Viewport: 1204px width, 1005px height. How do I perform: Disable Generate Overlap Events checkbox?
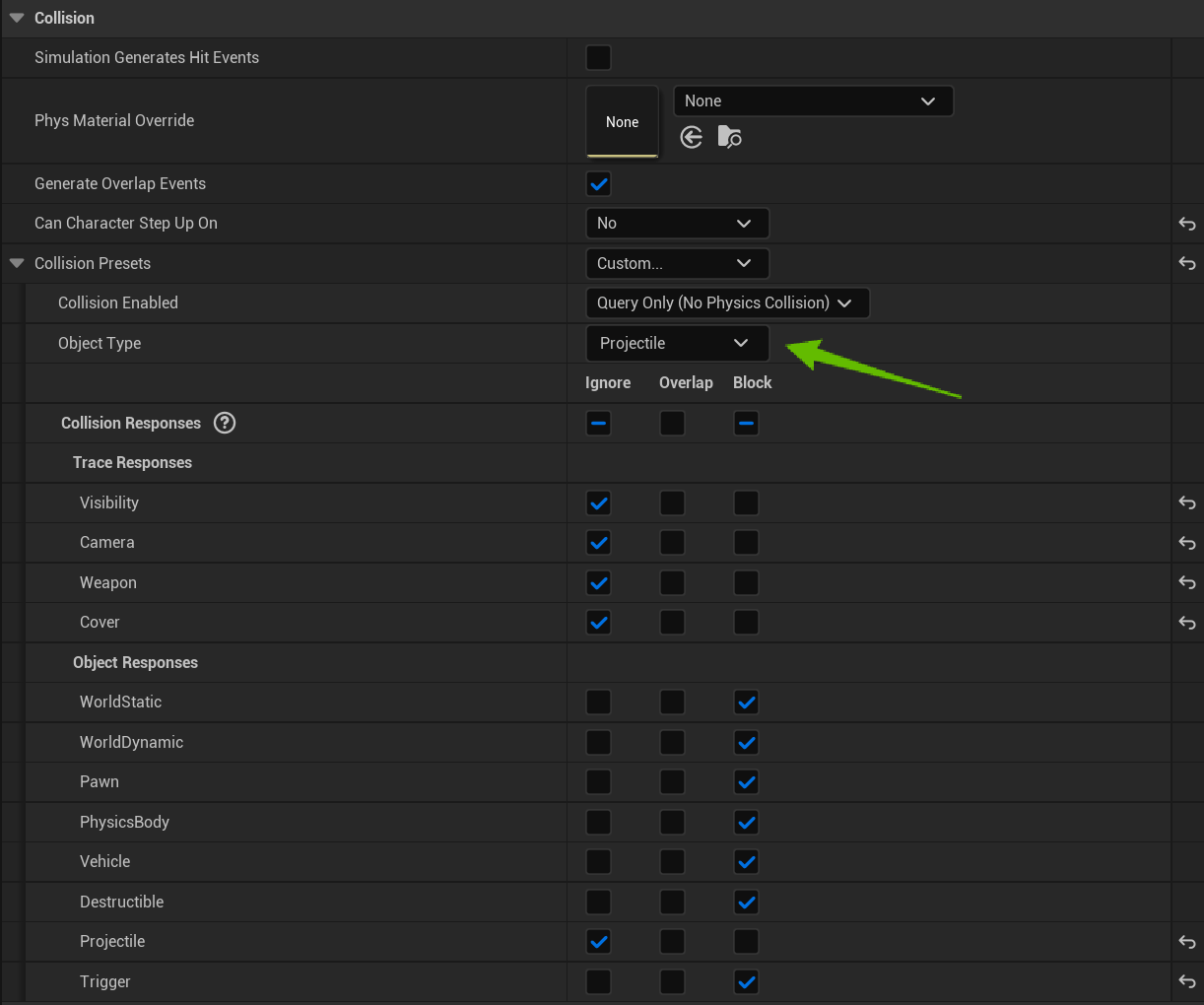pyautogui.click(x=598, y=184)
